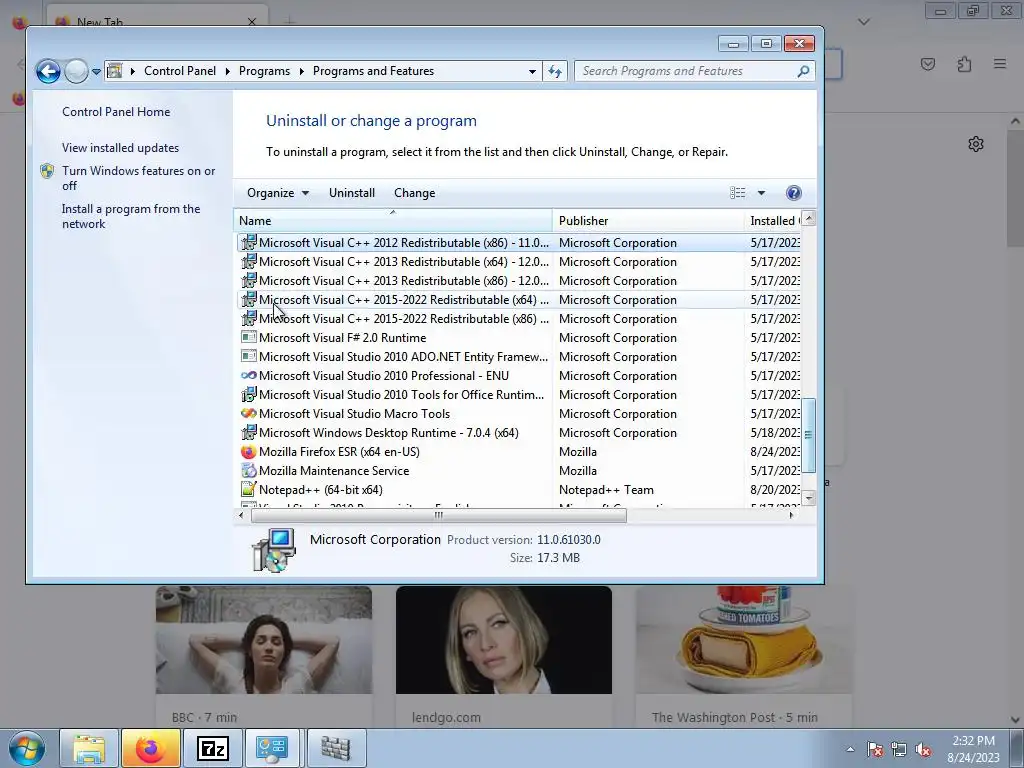Click the Mozilla Firefox ESR icon
This screenshot has height=768, width=1024.
(249, 451)
